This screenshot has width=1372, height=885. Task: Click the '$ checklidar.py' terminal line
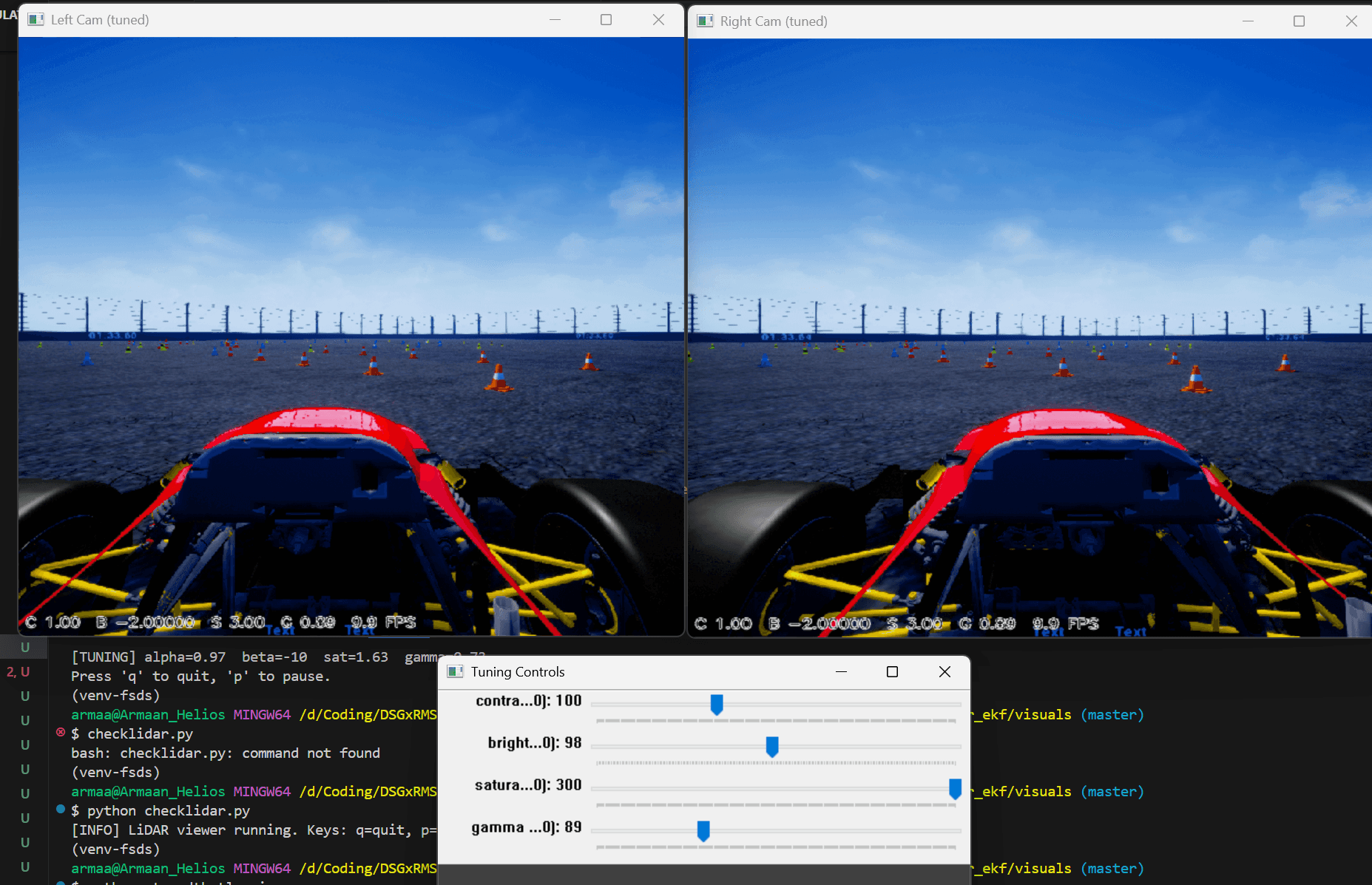coord(132,733)
